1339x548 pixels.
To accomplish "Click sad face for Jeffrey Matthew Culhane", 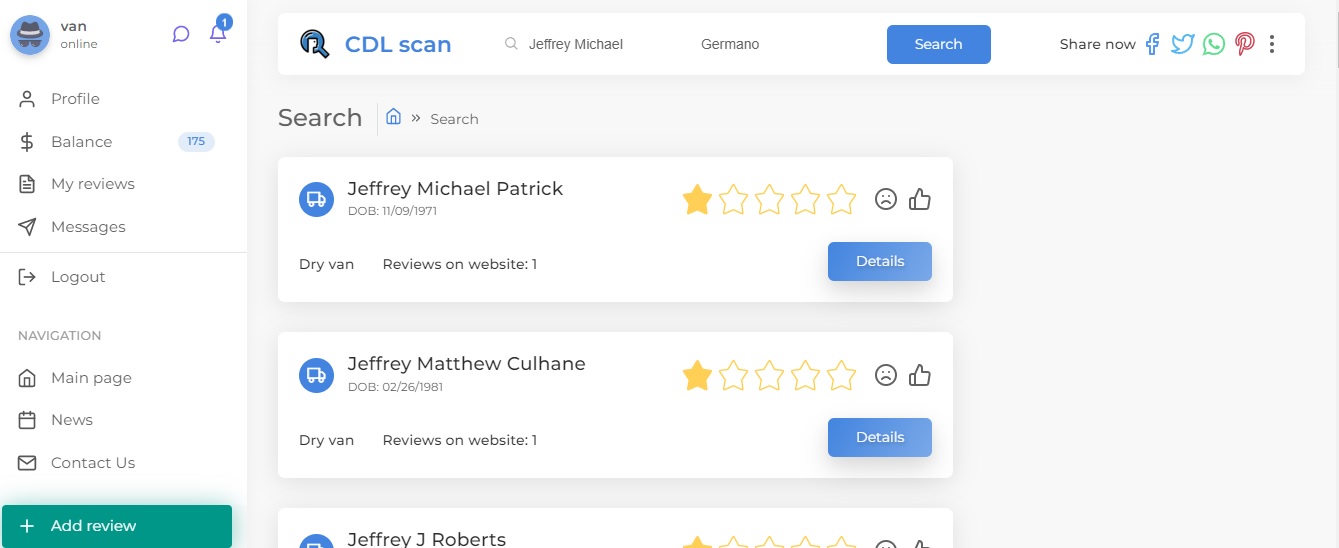I will pyautogui.click(x=885, y=375).
